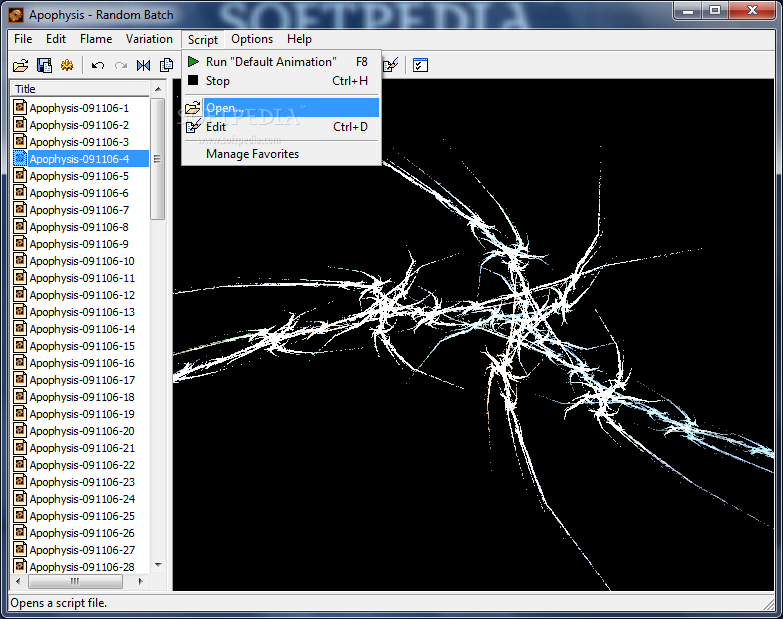
Task: Click the Title column header
Action: (x=80, y=89)
